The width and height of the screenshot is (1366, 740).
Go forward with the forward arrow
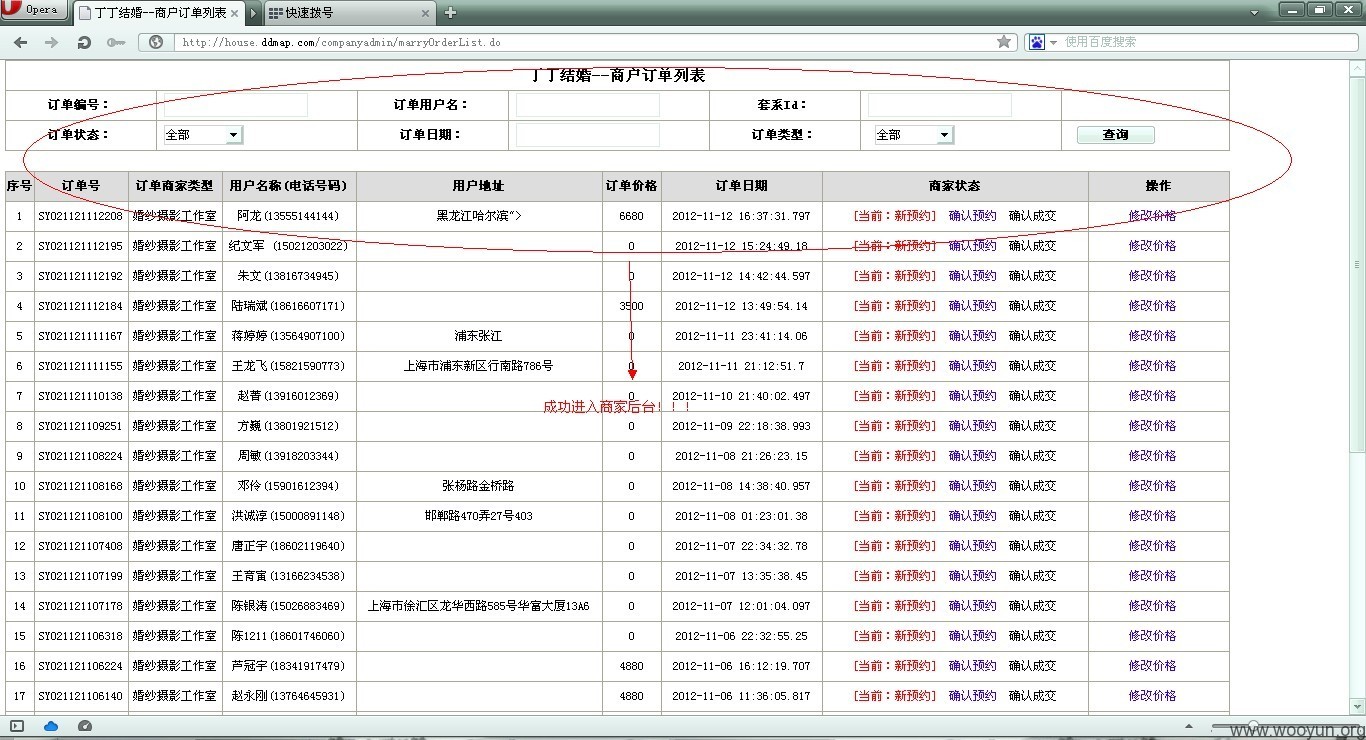click(52, 42)
